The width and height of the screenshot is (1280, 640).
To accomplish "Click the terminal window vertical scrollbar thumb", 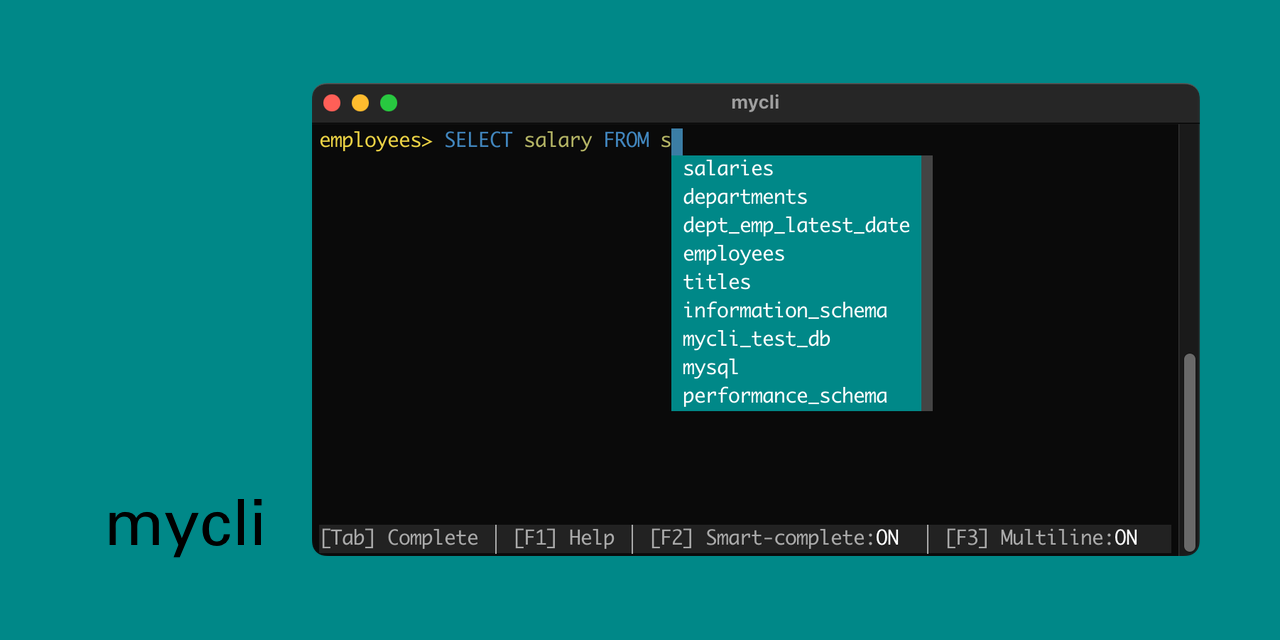I will [x=1189, y=452].
